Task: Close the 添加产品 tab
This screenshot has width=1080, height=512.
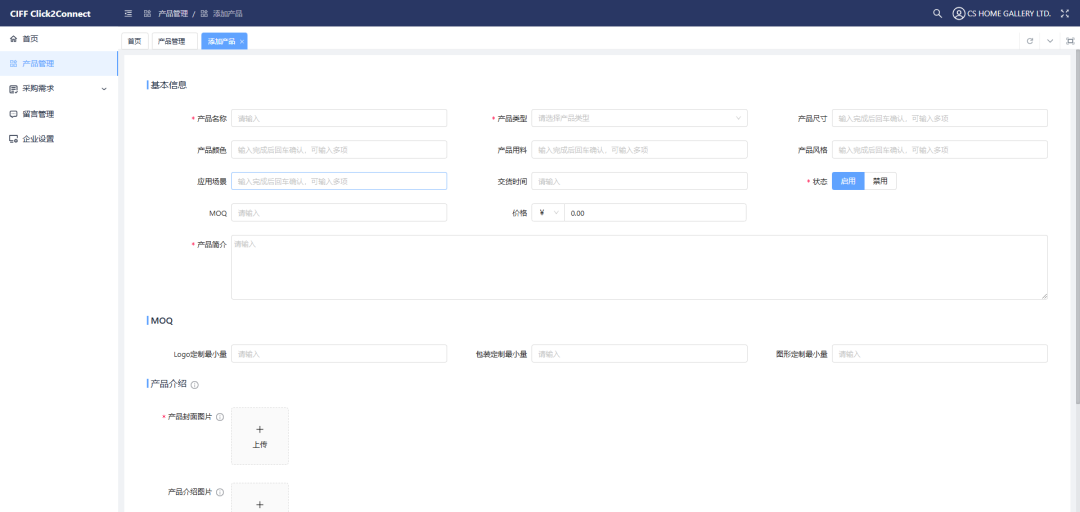Action: tap(242, 42)
